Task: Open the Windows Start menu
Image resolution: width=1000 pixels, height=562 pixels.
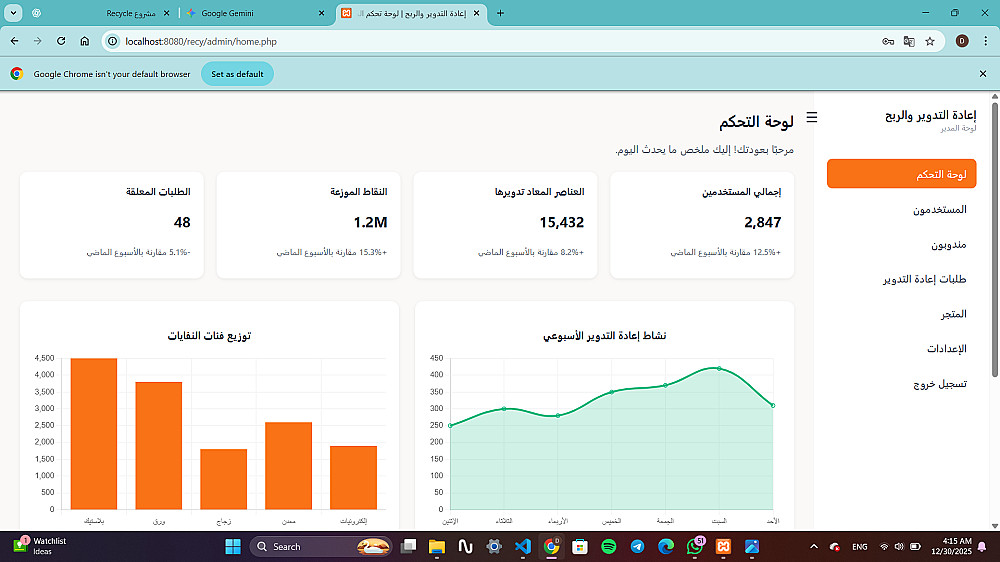Action: (233, 547)
